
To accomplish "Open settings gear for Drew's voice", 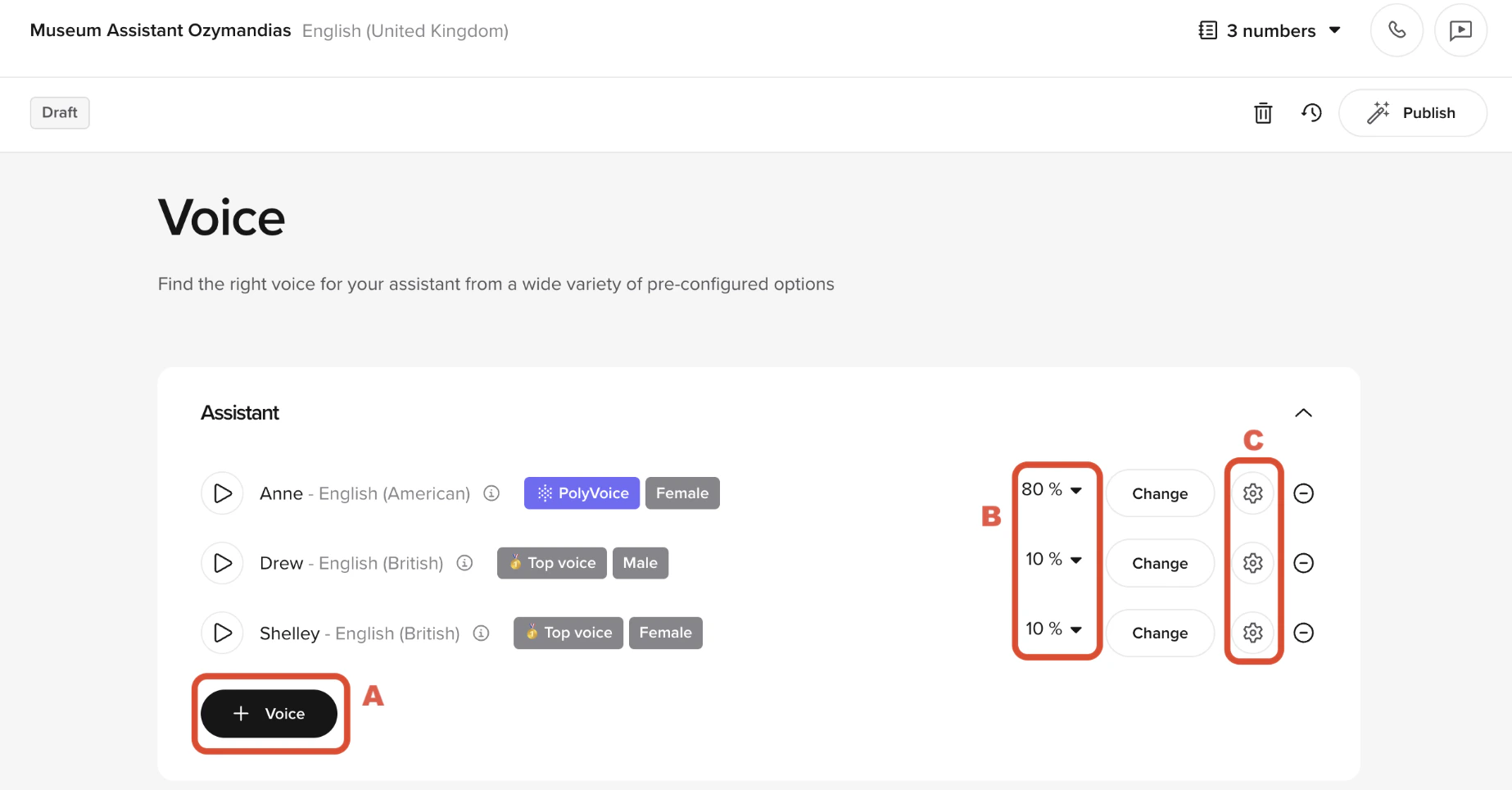I will (1252, 563).
